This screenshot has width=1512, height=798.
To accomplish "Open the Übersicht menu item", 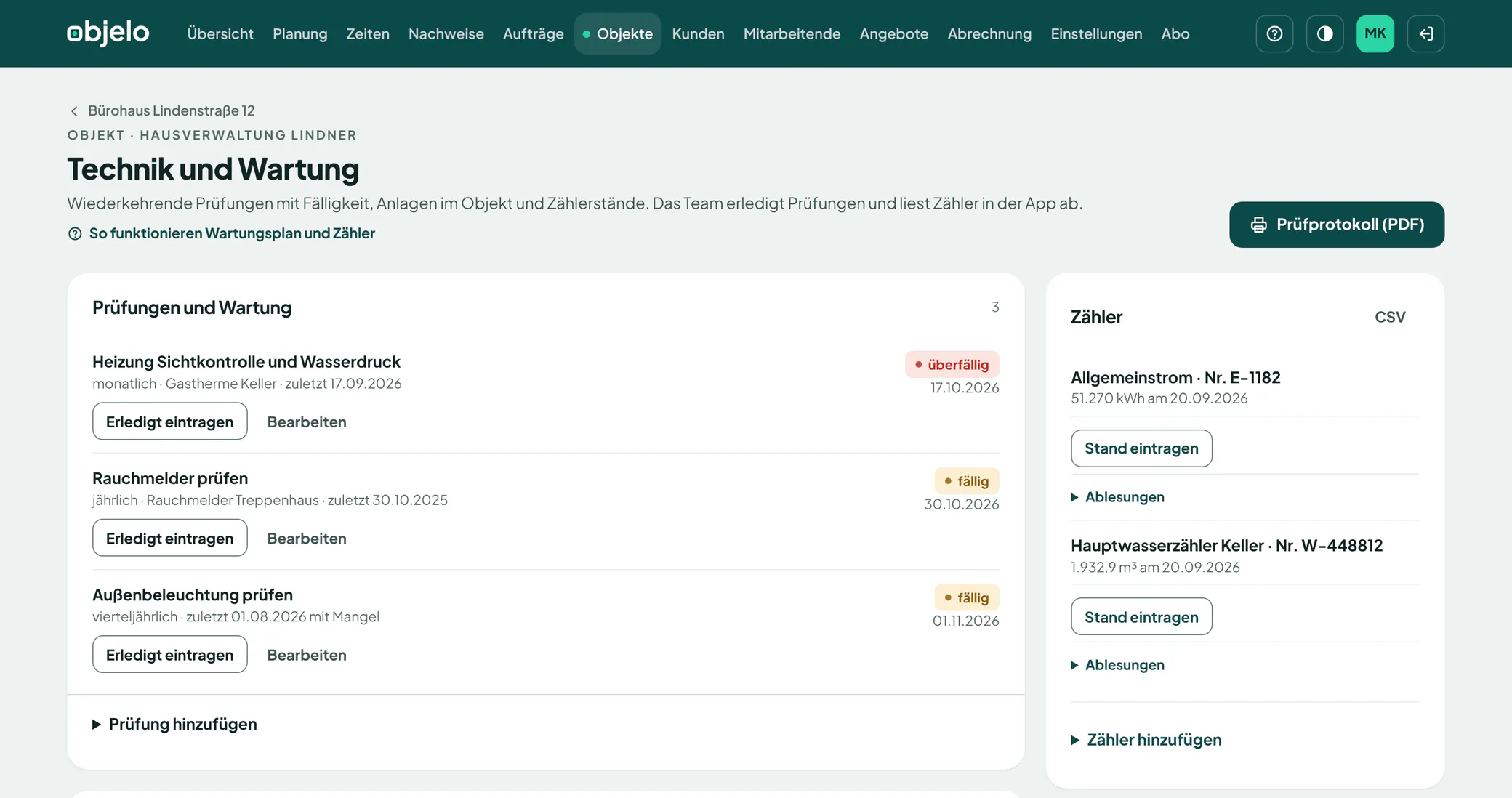I will (x=220, y=33).
